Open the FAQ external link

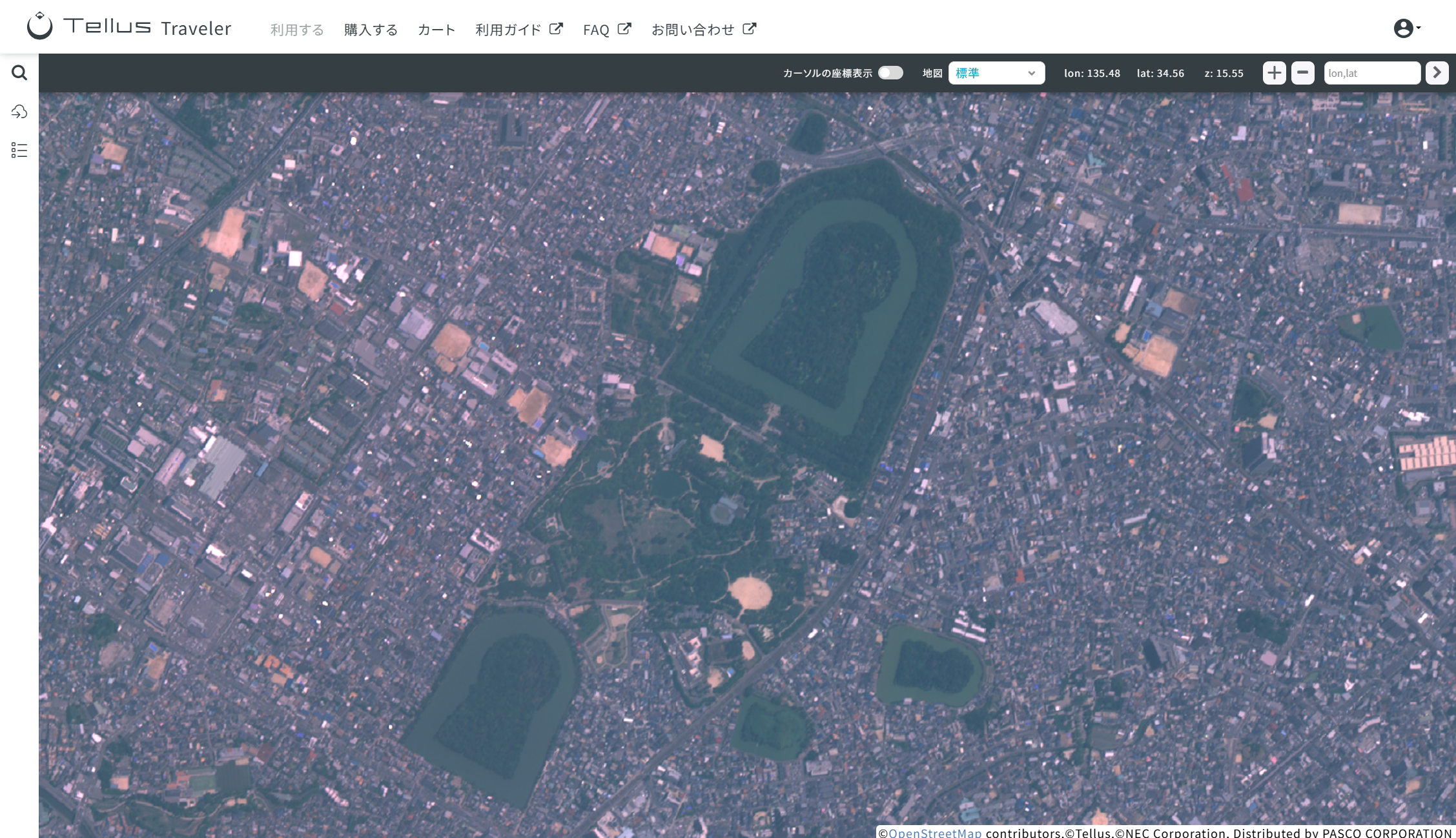click(607, 30)
